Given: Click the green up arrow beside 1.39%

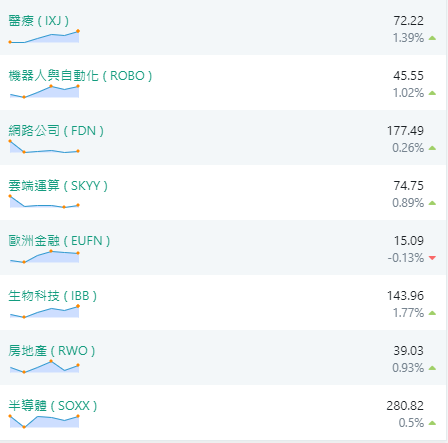Looking at the screenshot, I should (x=432, y=38).
